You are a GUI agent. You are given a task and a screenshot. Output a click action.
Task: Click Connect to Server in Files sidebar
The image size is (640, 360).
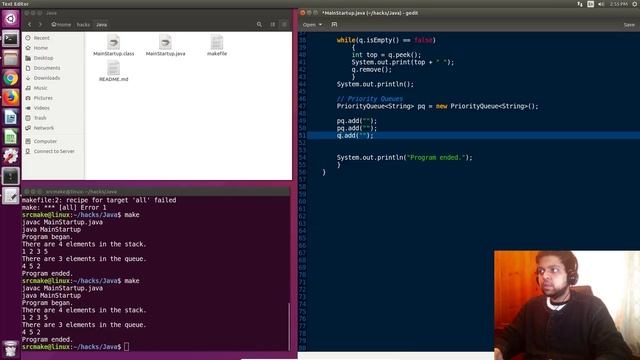click(54, 151)
